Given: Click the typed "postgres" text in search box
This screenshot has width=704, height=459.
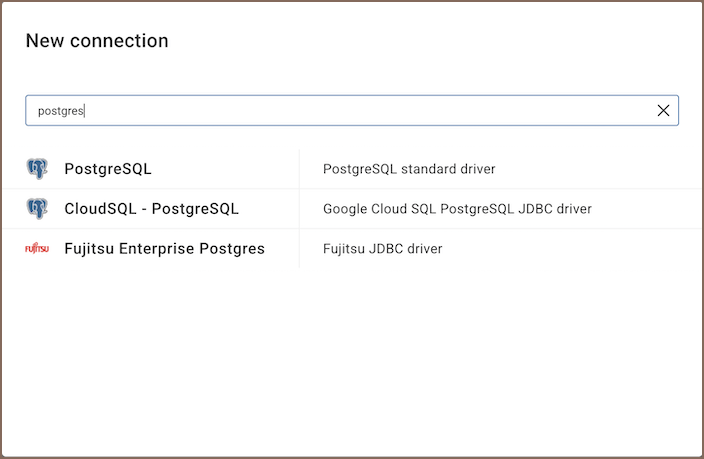Looking at the screenshot, I should pos(61,111).
